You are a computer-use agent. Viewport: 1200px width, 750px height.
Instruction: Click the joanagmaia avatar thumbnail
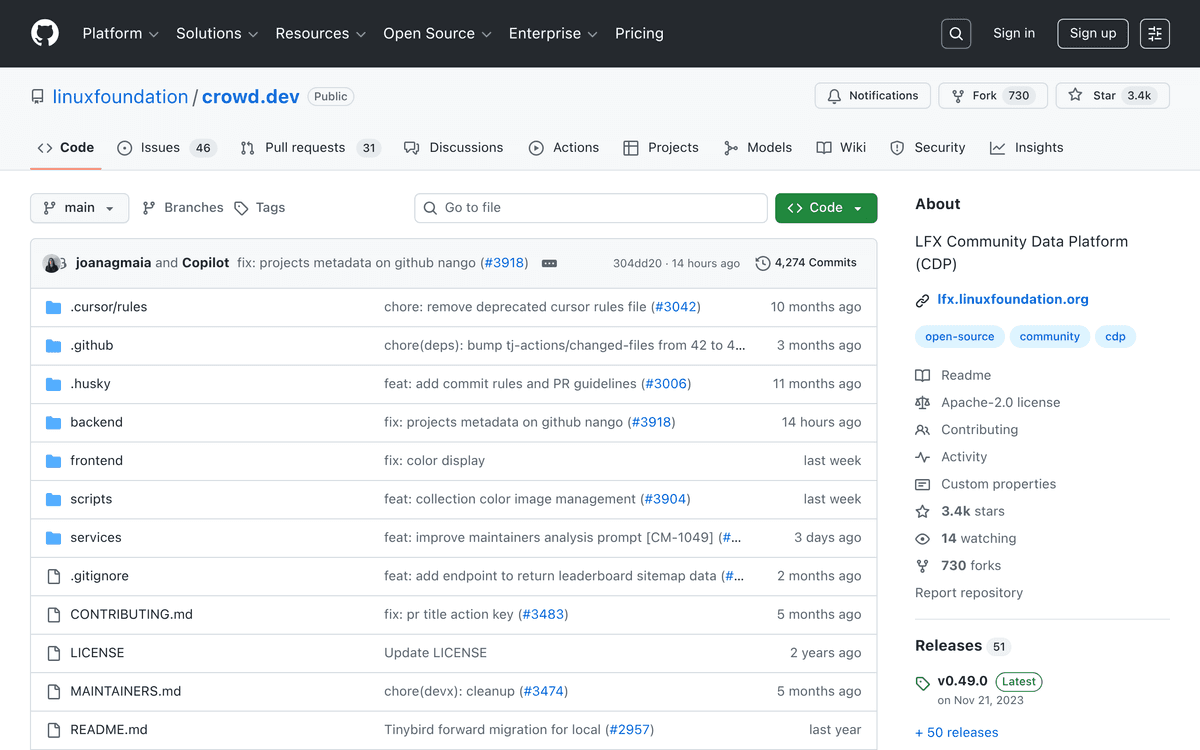point(53,263)
